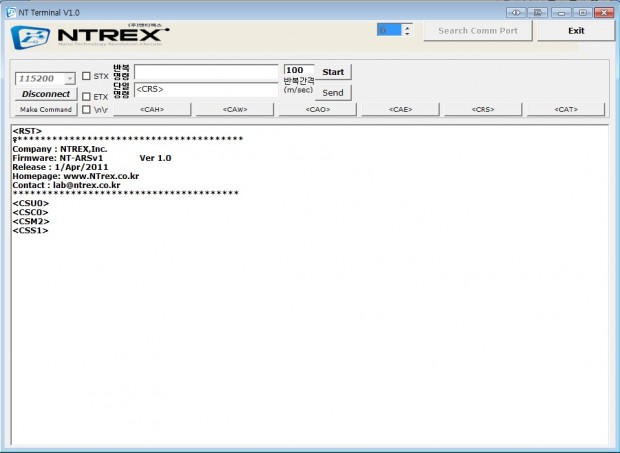The width and height of the screenshot is (620, 453).
Task: Click the Release : 1/Apr/2011 line
Action: point(60,167)
